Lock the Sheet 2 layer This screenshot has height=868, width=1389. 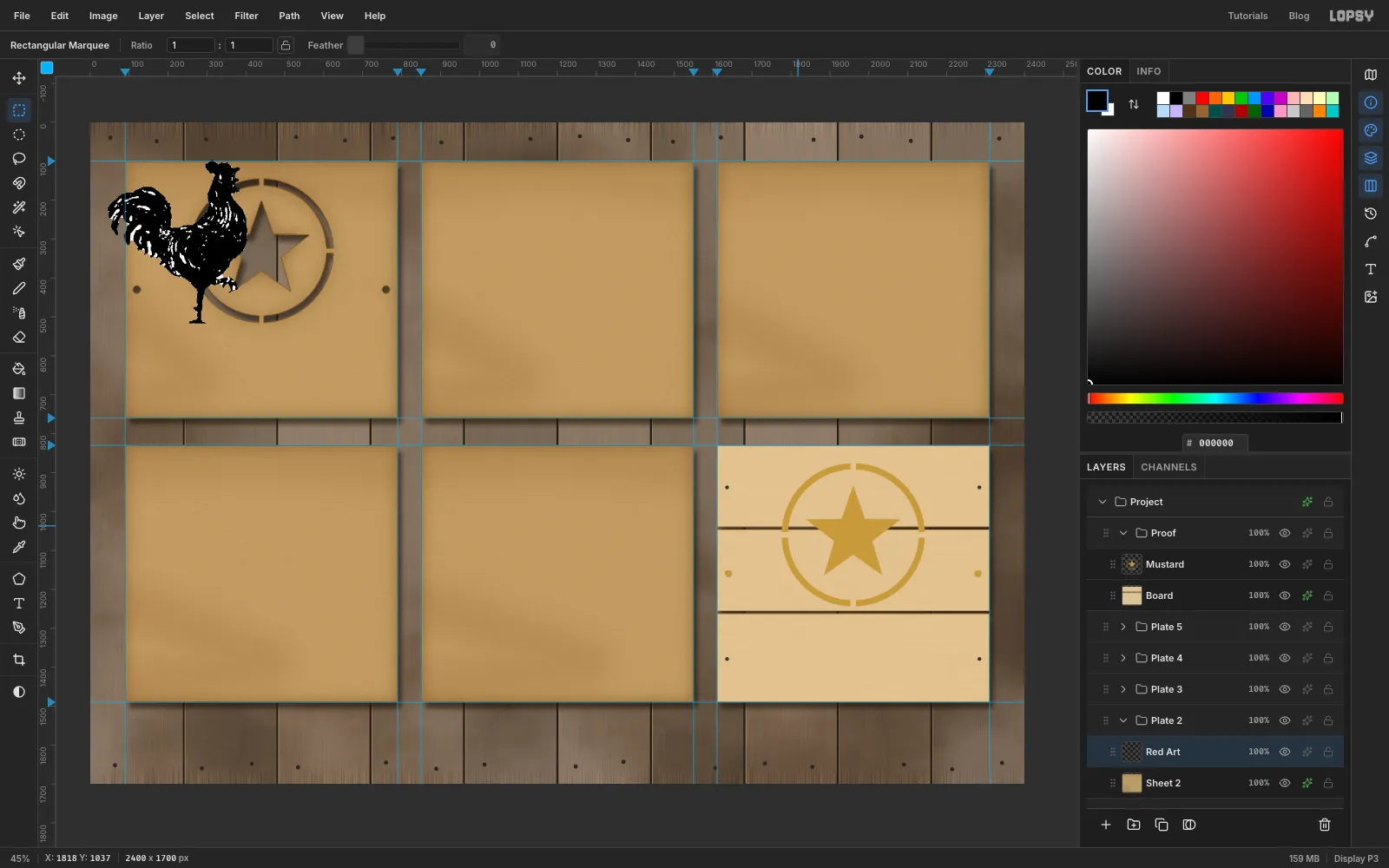1328,783
